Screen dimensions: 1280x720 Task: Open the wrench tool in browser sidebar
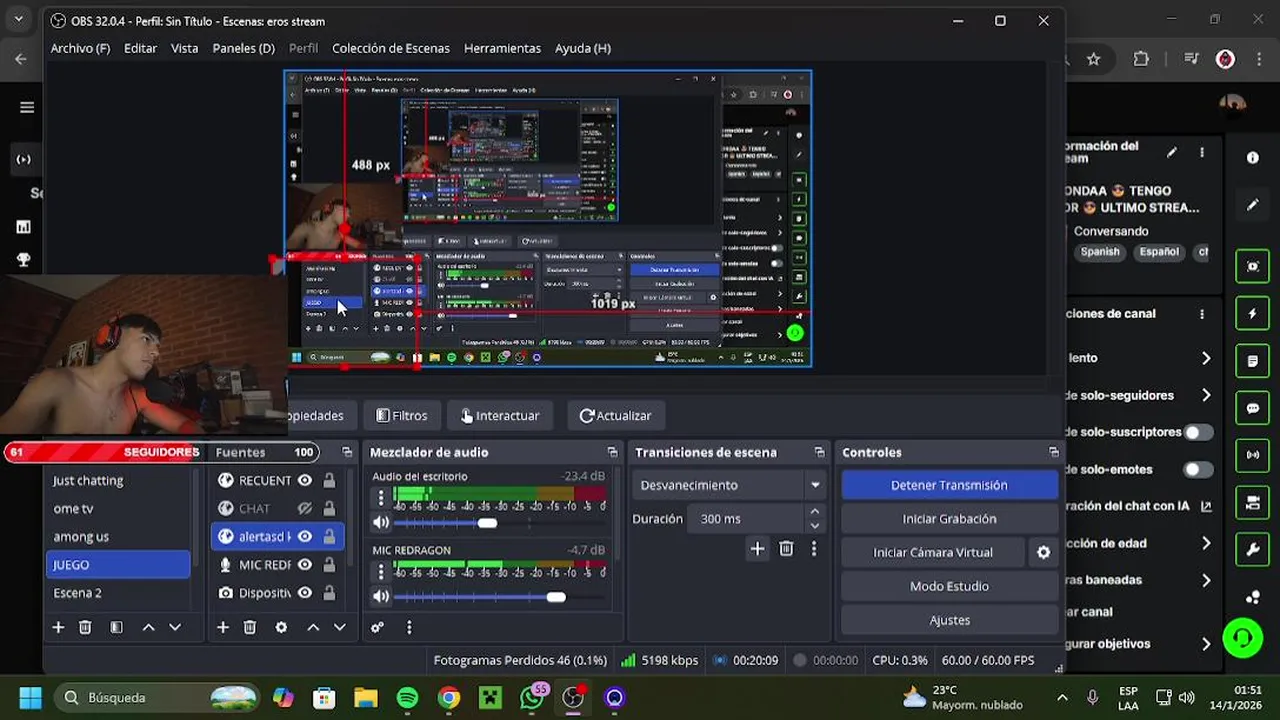1253,550
